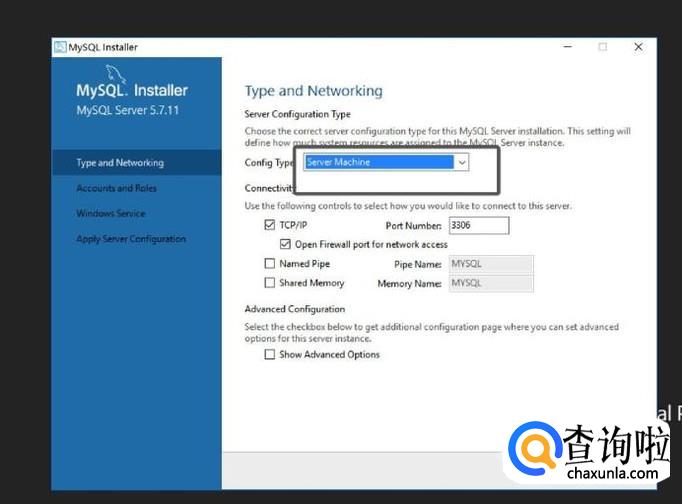Click the Server Configuration Type label
This screenshot has width=682, height=504.
tap(298, 114)
